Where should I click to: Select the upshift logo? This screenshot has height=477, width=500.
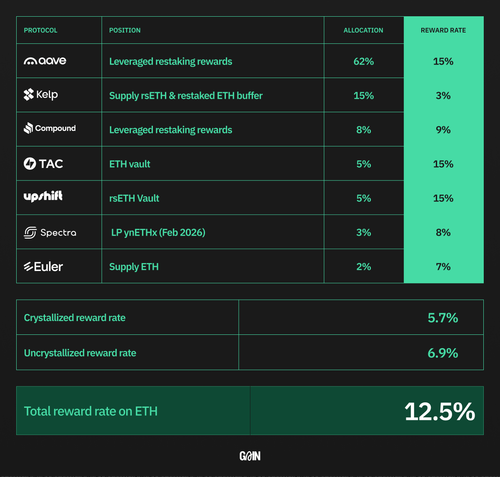coord(43,196)
